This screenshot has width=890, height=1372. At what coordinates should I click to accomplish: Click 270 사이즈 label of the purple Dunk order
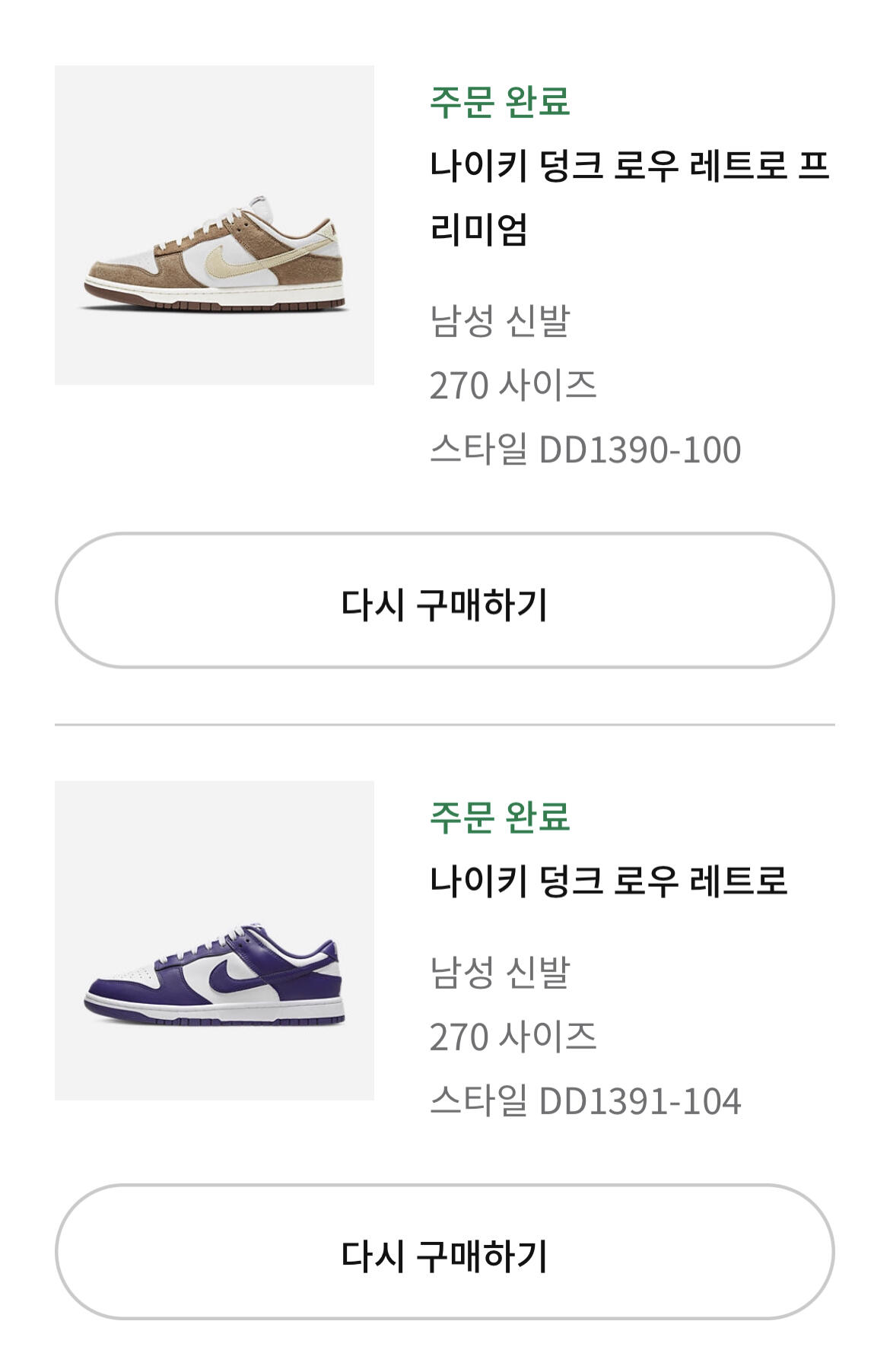pos(513,1037)
